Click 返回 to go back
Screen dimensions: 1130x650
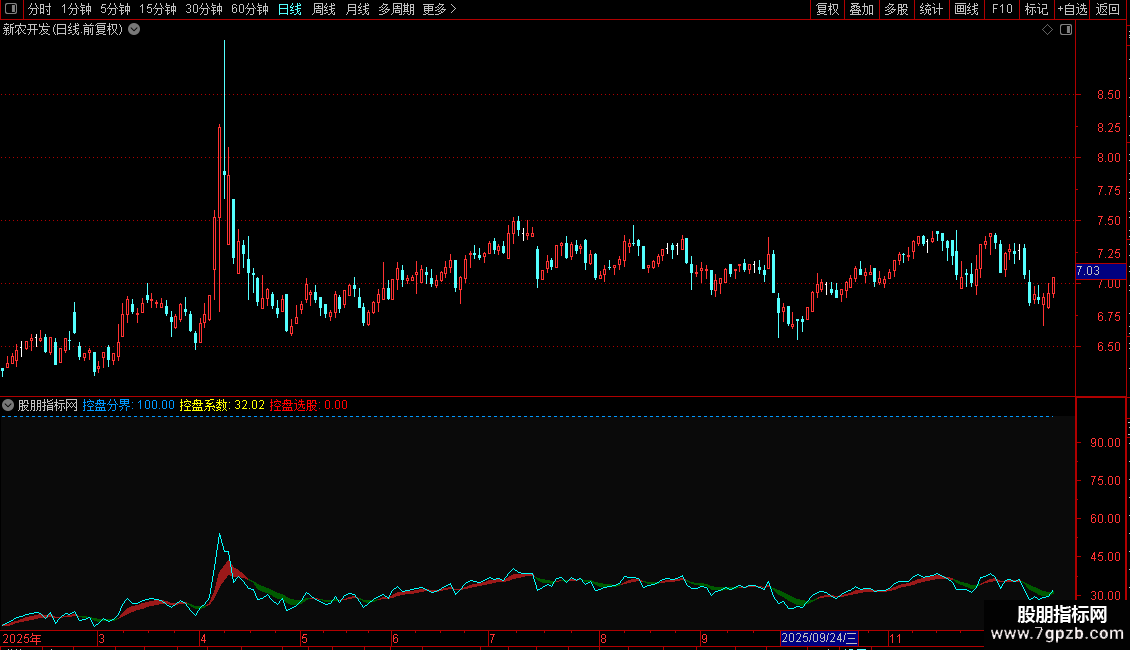[x=1108, y=9]
